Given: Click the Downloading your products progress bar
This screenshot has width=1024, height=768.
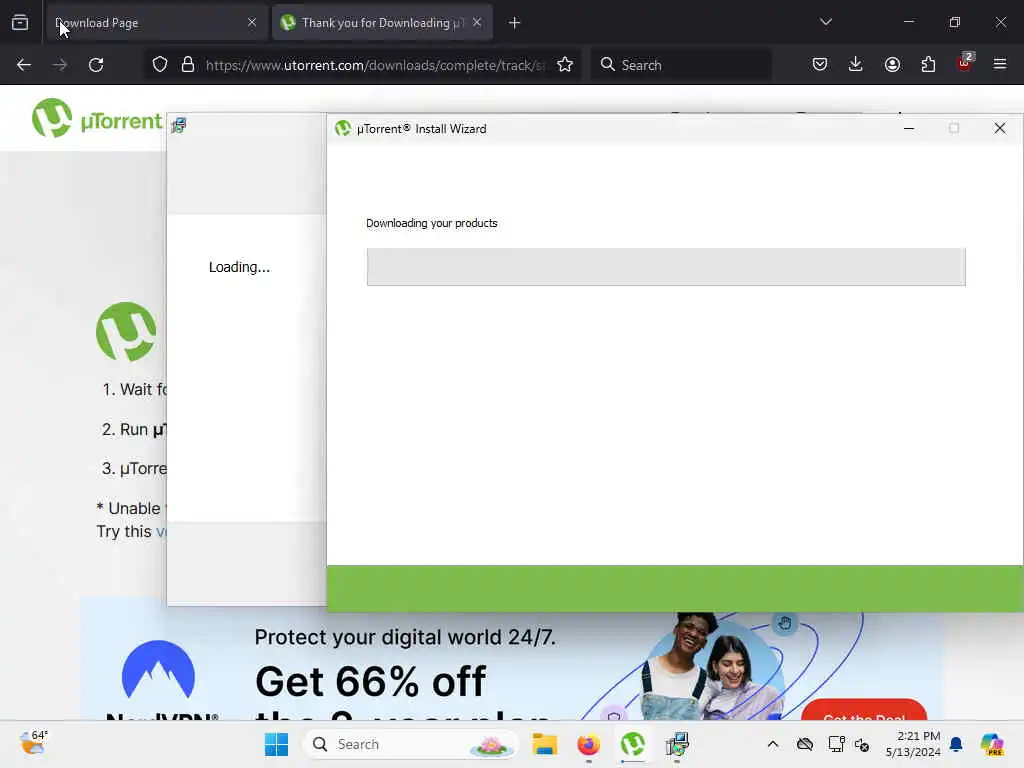Looking at the screenshot, I should coord(666,266).
